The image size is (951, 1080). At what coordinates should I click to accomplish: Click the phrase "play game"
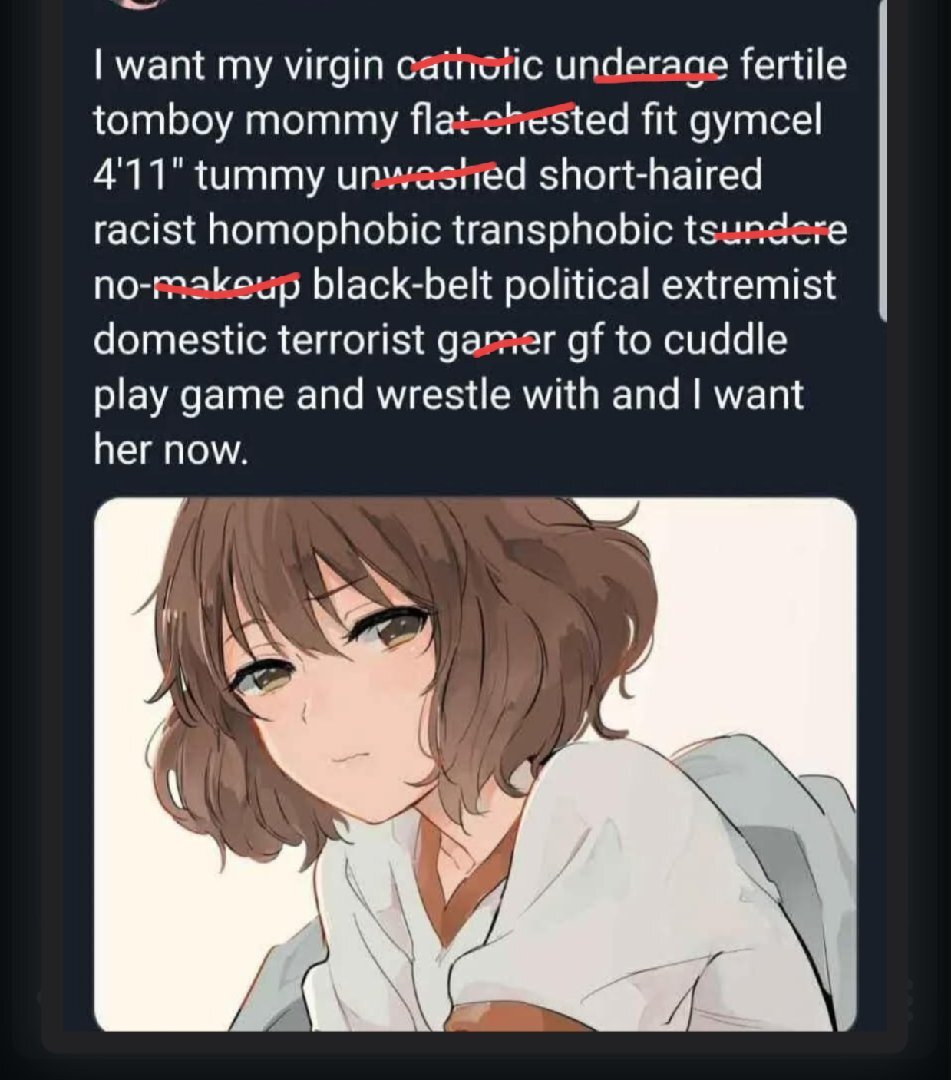[188, 396]
